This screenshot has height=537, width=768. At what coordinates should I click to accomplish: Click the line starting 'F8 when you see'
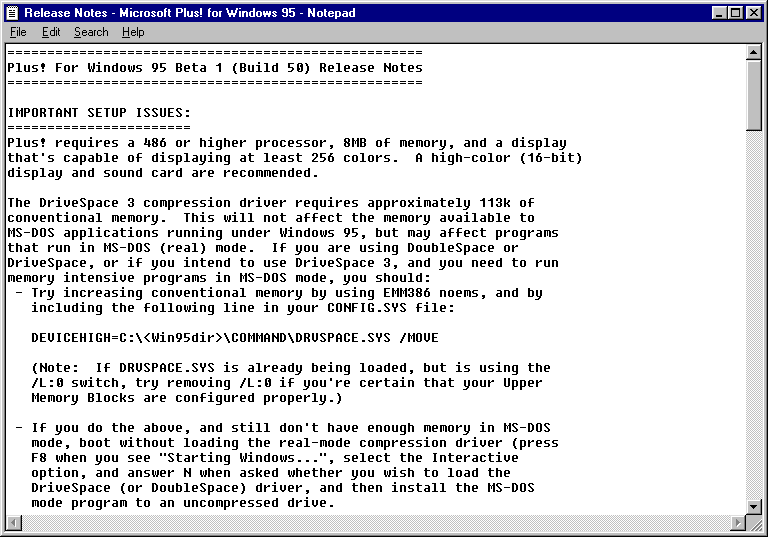tap(275, 458)
